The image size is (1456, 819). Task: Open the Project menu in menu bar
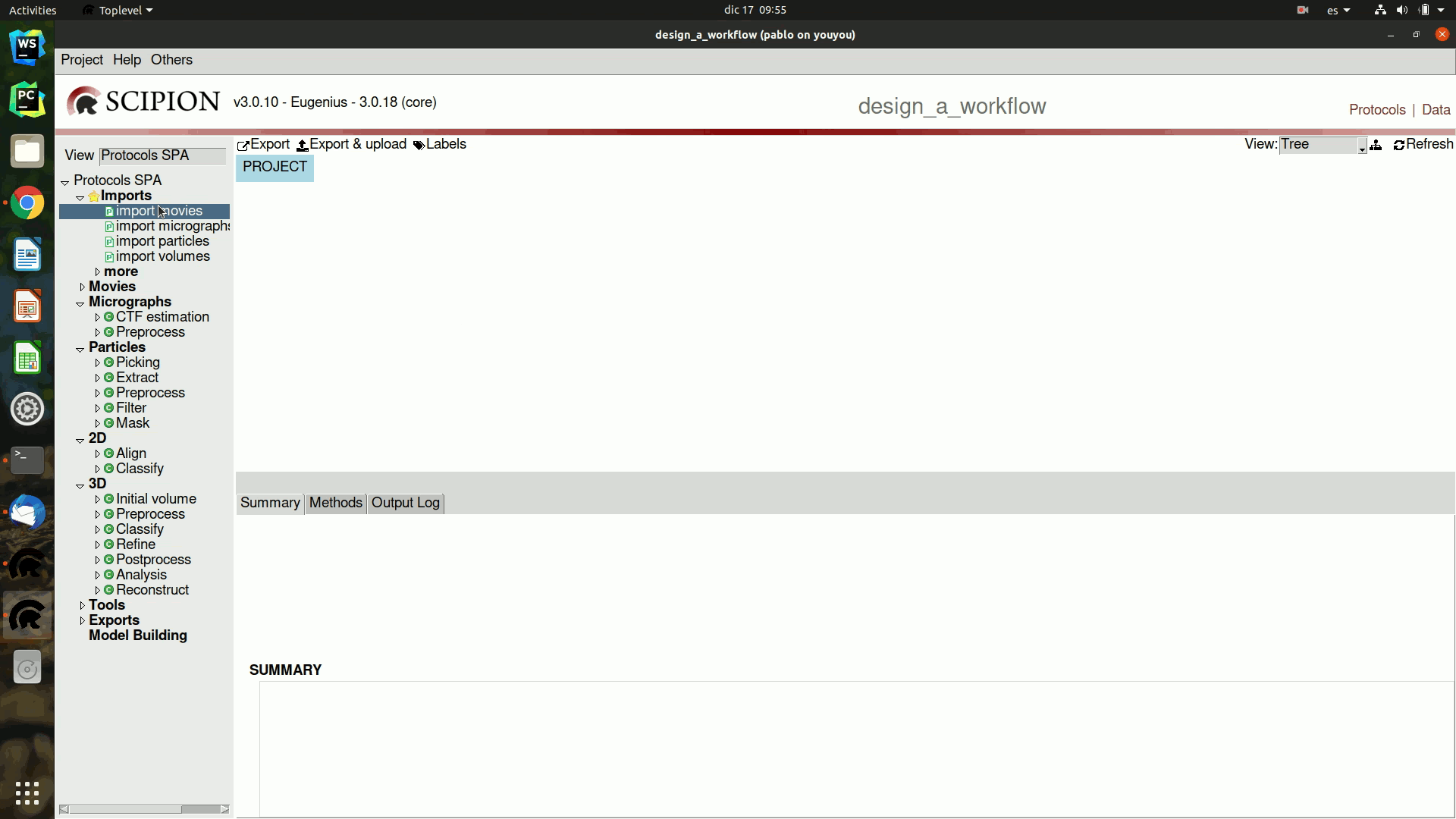[82, 59]
